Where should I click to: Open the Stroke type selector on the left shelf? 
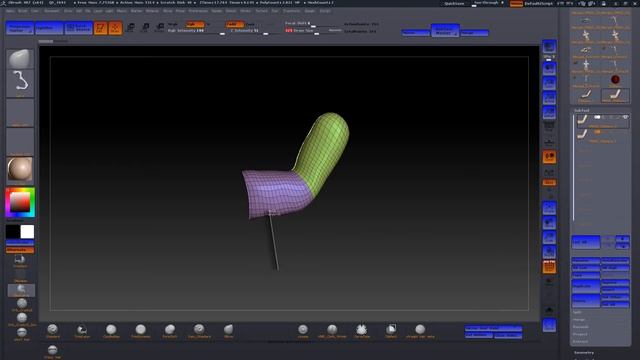pos(20,83)
